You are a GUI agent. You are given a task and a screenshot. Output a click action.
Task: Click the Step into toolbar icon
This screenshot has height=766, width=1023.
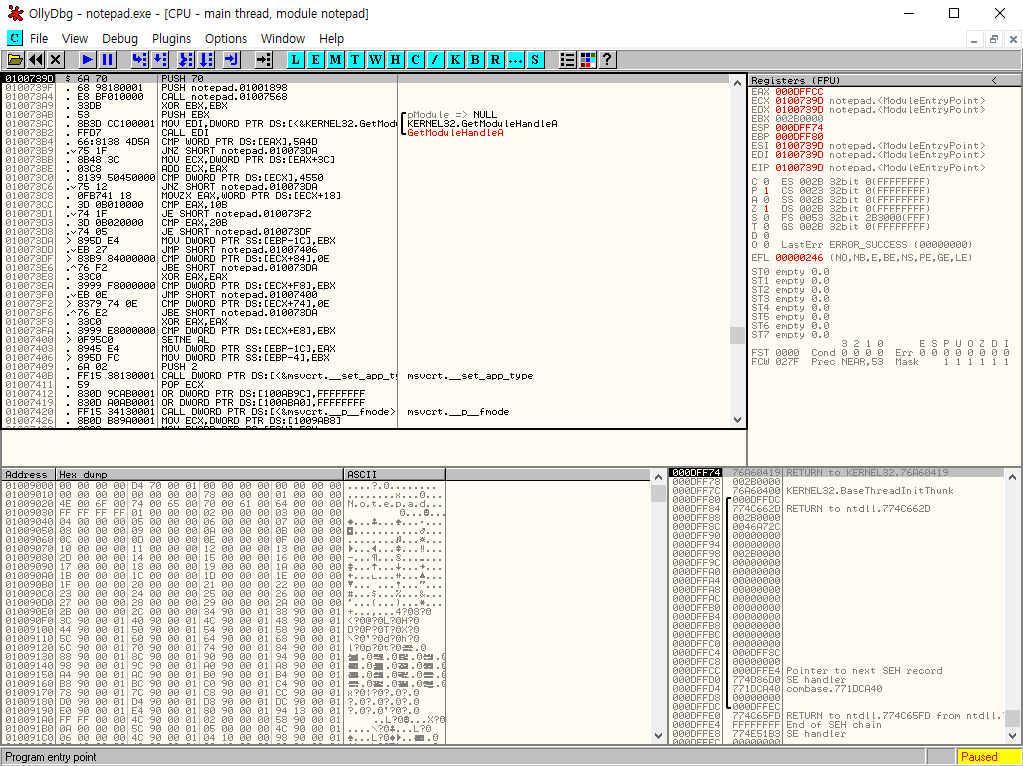[139, 60]
